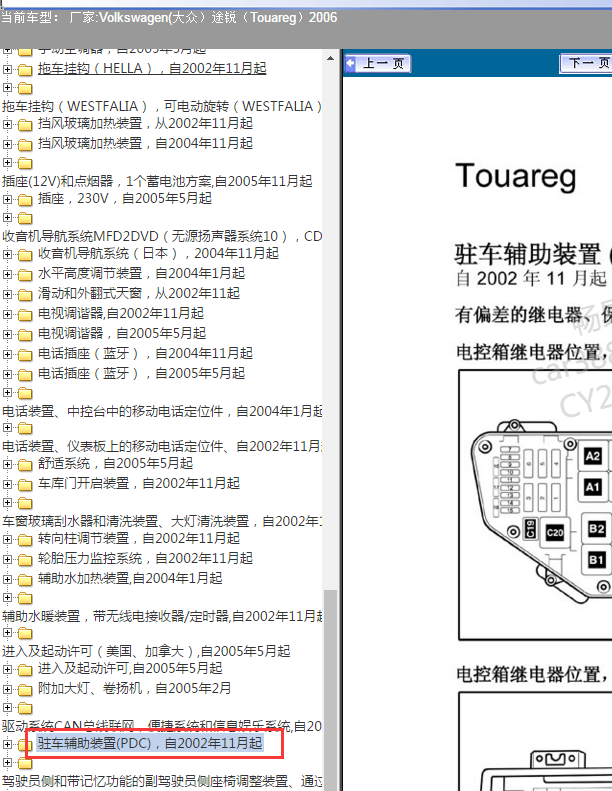Select 收音机导航系统（日本），2004年11月起
Viewport: 612px width, 791px height.
(158, 253)
